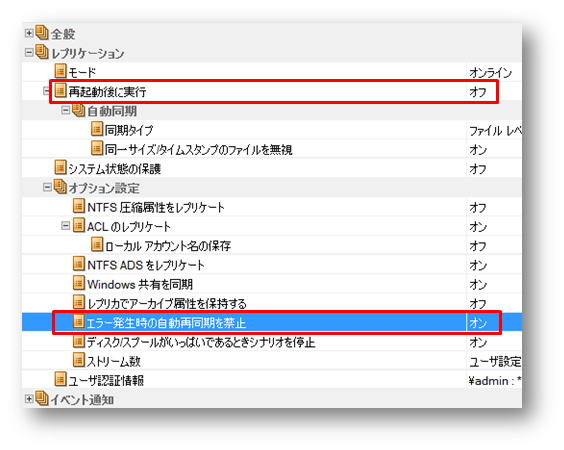This screenshot has width=564, height=450.
Task: Click the ストリーム数 property icon
Action: click(79, 360)
